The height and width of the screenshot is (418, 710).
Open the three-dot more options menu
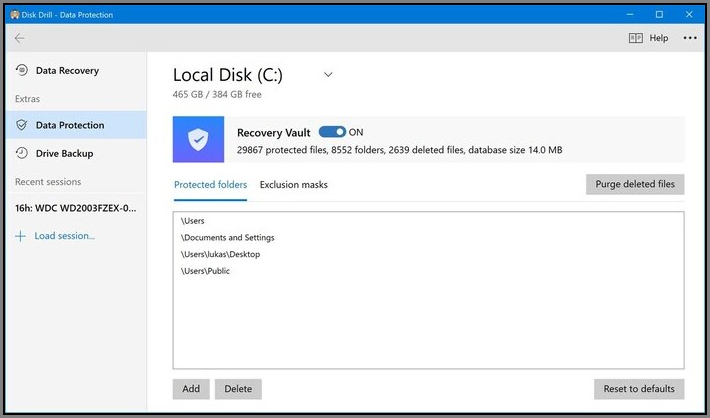pyautogui.click(x=690, y=38)
